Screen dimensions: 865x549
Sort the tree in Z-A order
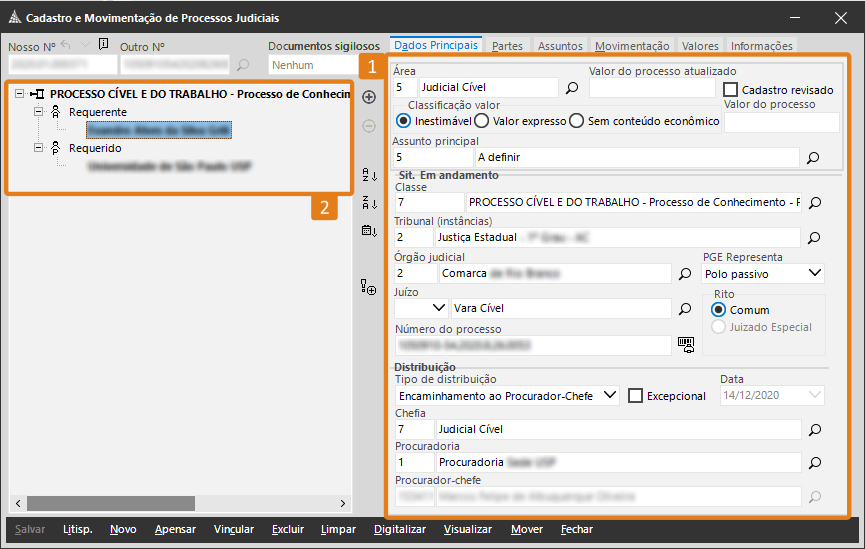[369, 203]
